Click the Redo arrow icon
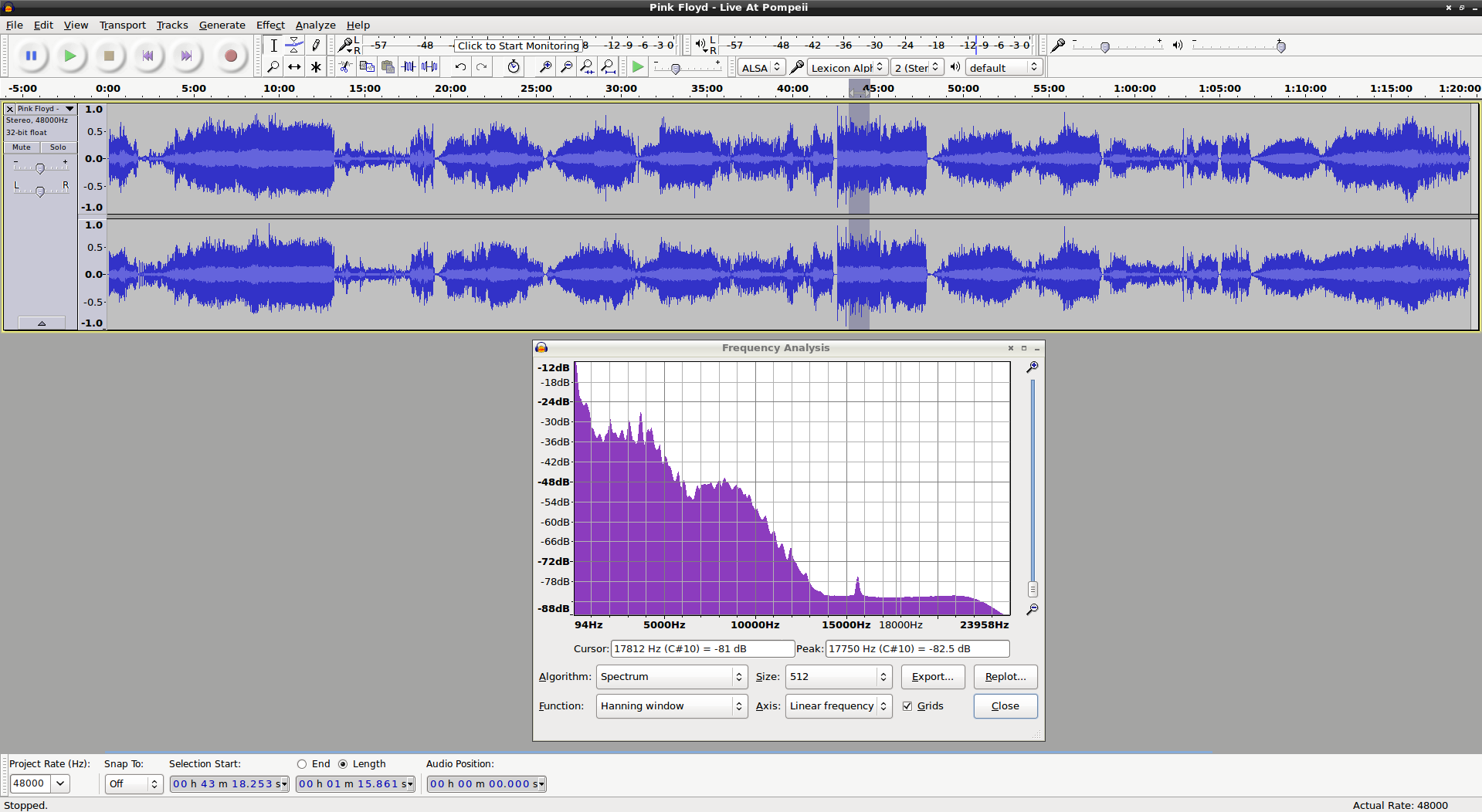Screen dimensions: 1482x812 481,67
